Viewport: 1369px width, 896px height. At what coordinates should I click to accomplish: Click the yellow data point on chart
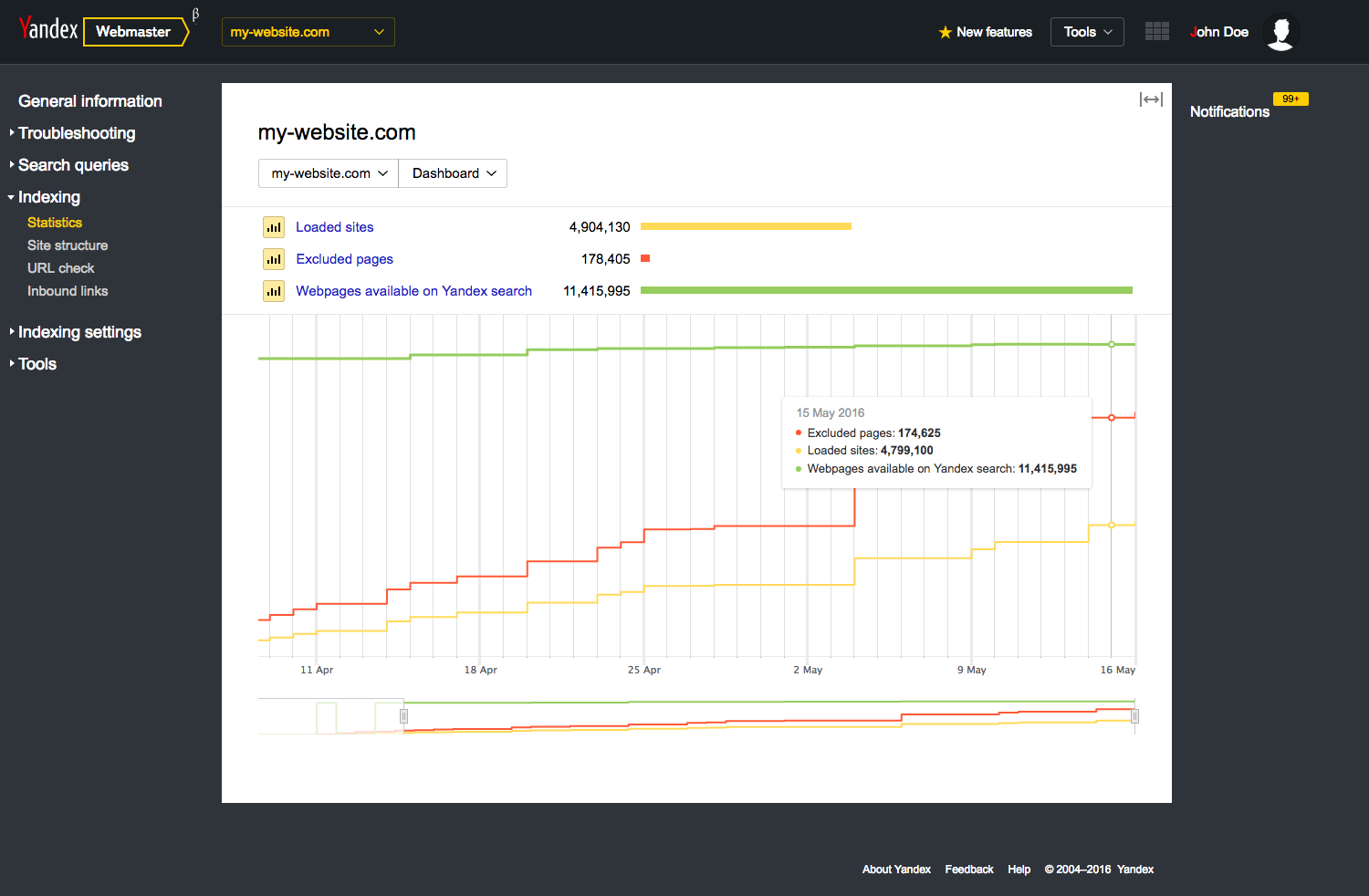(x=1112, y=525)
